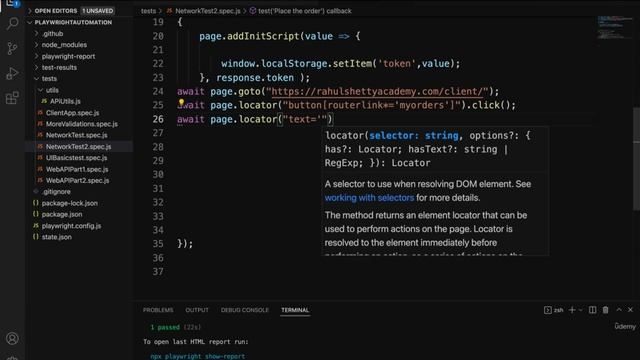Open the .gitignore file
Viewport: 640px width, 360px height.
[x=56, y=191]
